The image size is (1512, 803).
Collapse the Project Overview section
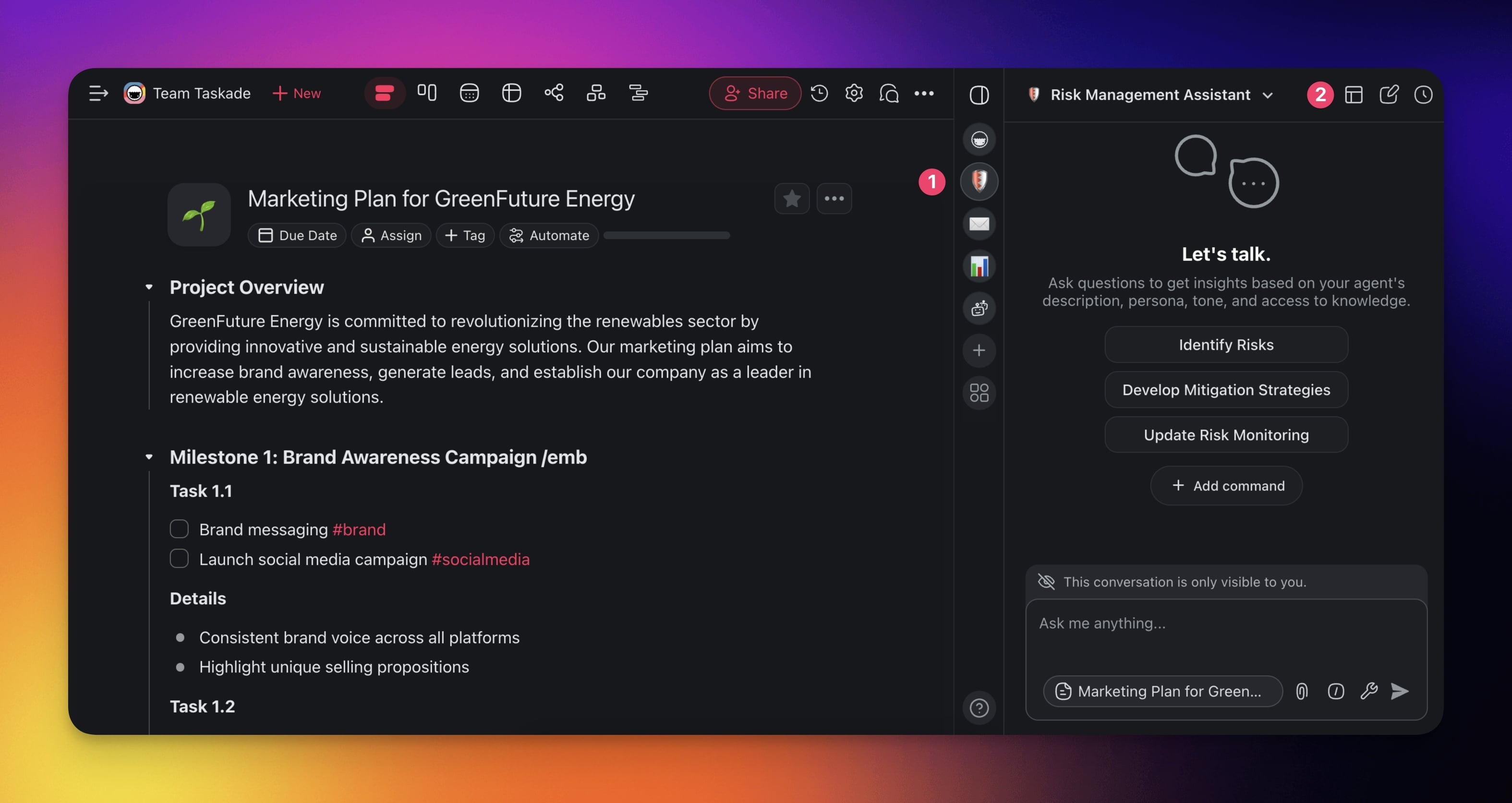pos(149,288)
